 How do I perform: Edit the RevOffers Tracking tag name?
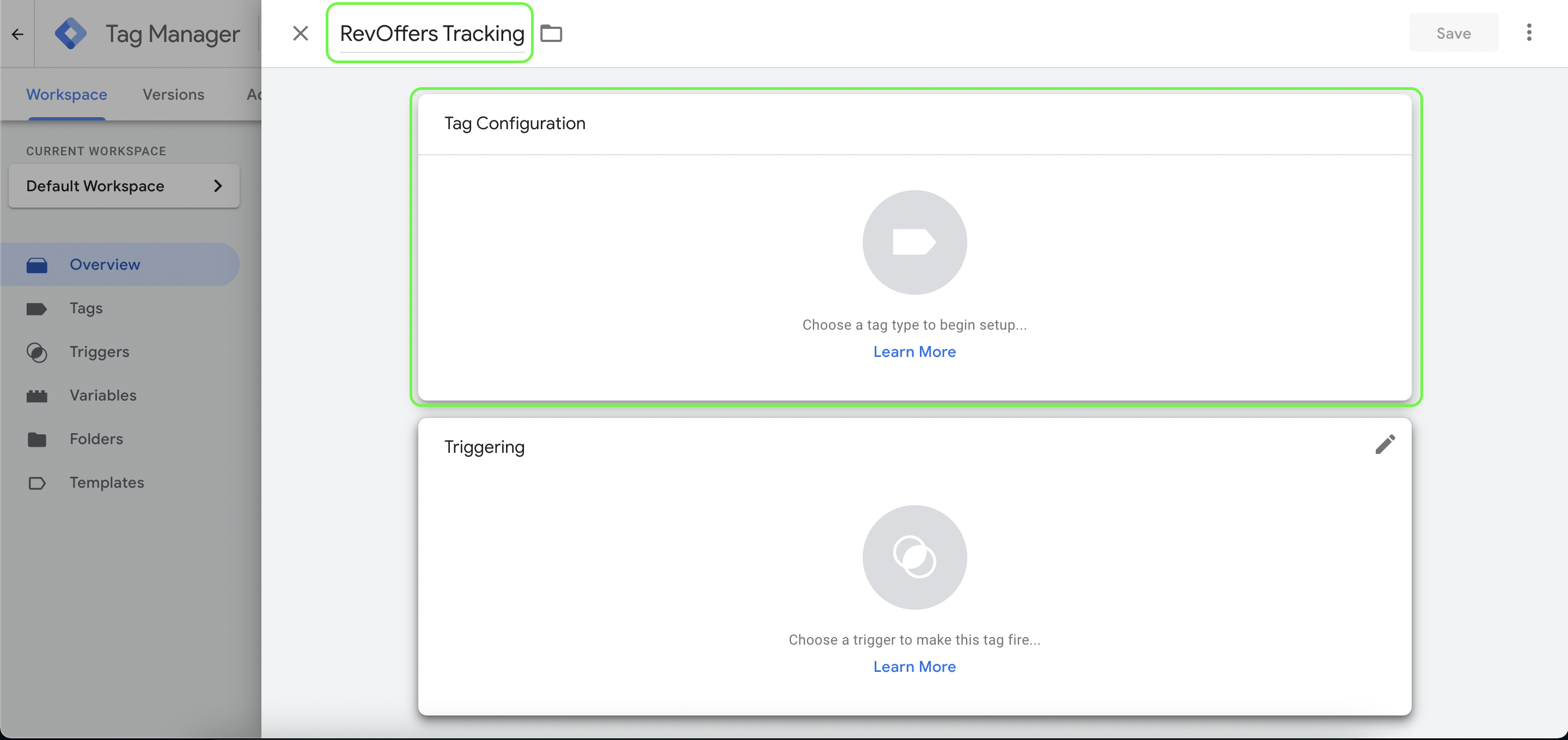pyautogui.click(x=431, y=33)
